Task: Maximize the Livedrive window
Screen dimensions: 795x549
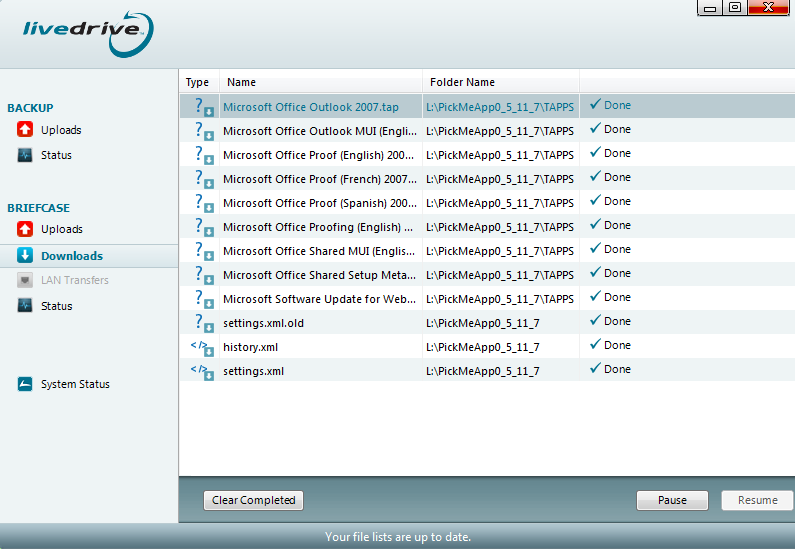Action: pos(735,8)
